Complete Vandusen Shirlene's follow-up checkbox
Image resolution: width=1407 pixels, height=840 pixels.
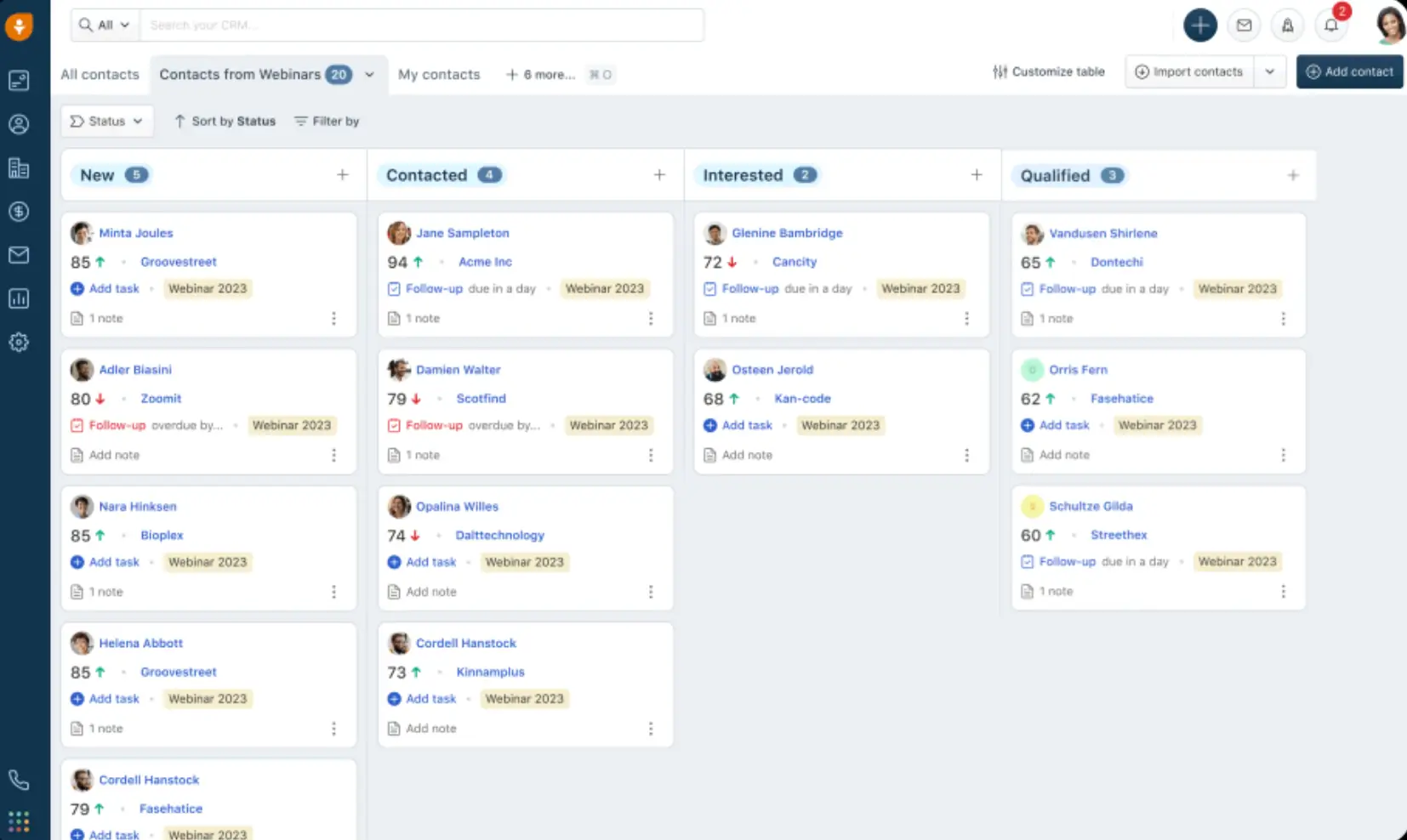click(1027, 288)
